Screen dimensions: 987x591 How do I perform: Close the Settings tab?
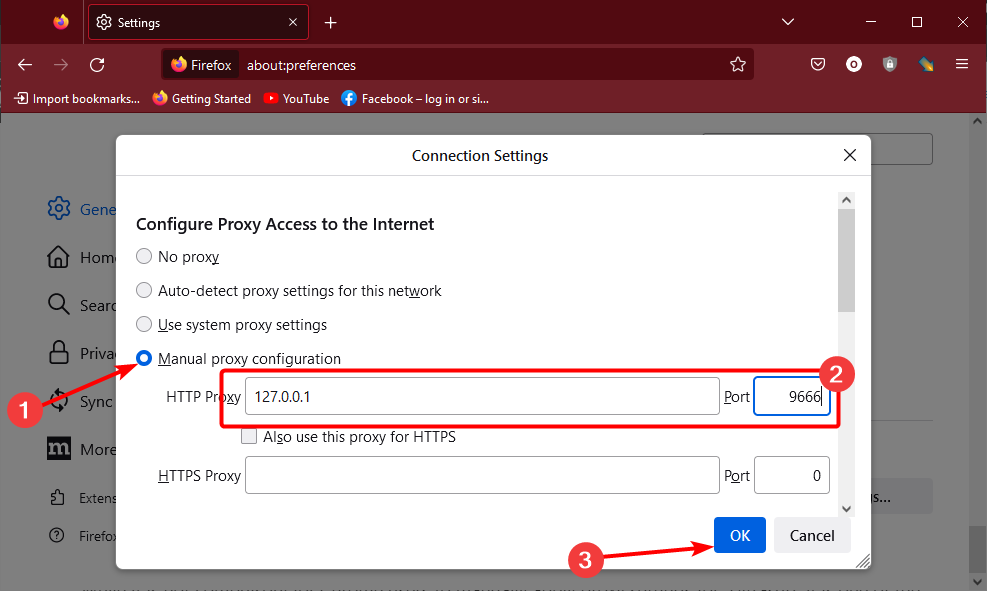click(x=293, y=22)
